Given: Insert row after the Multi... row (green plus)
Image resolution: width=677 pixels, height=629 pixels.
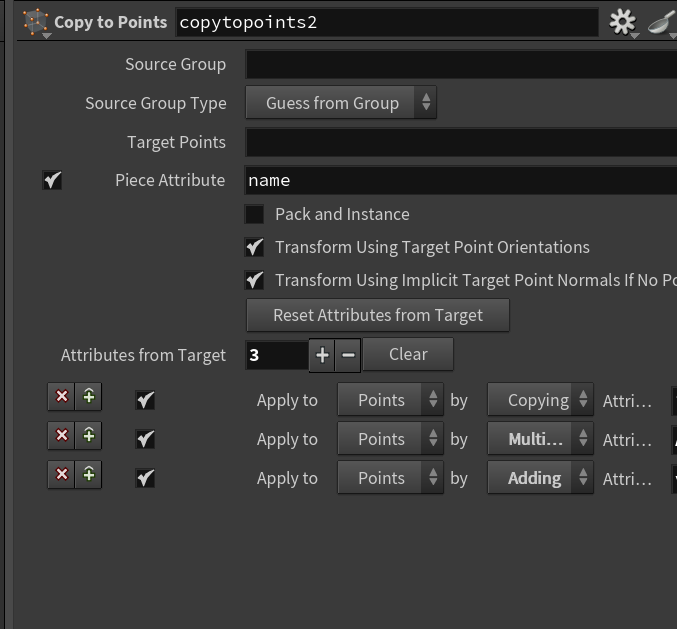Looking at the screenshot, I should coord(89,435).
